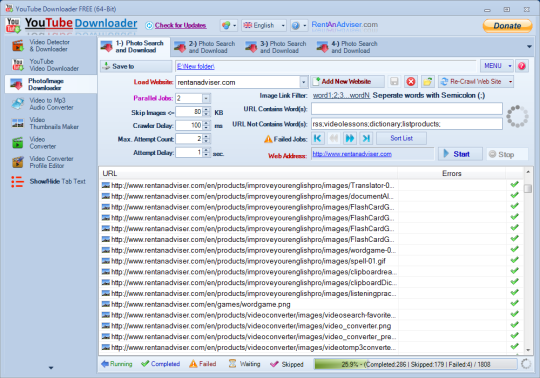Click the open folder icon beside delete

(427, 82)
